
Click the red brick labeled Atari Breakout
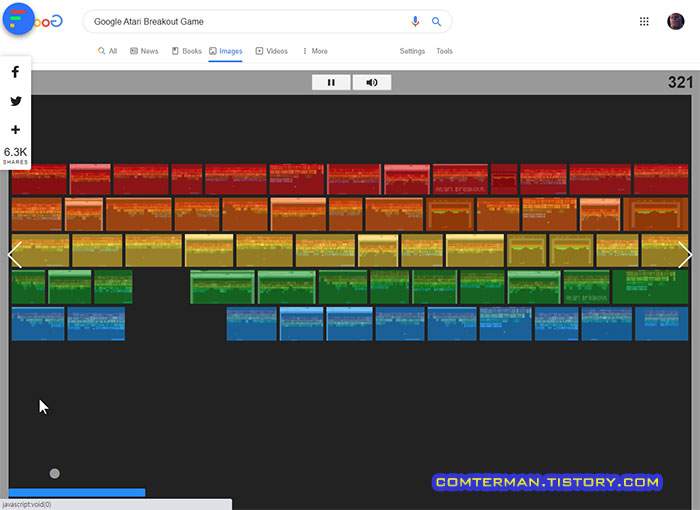click(460, 179)
